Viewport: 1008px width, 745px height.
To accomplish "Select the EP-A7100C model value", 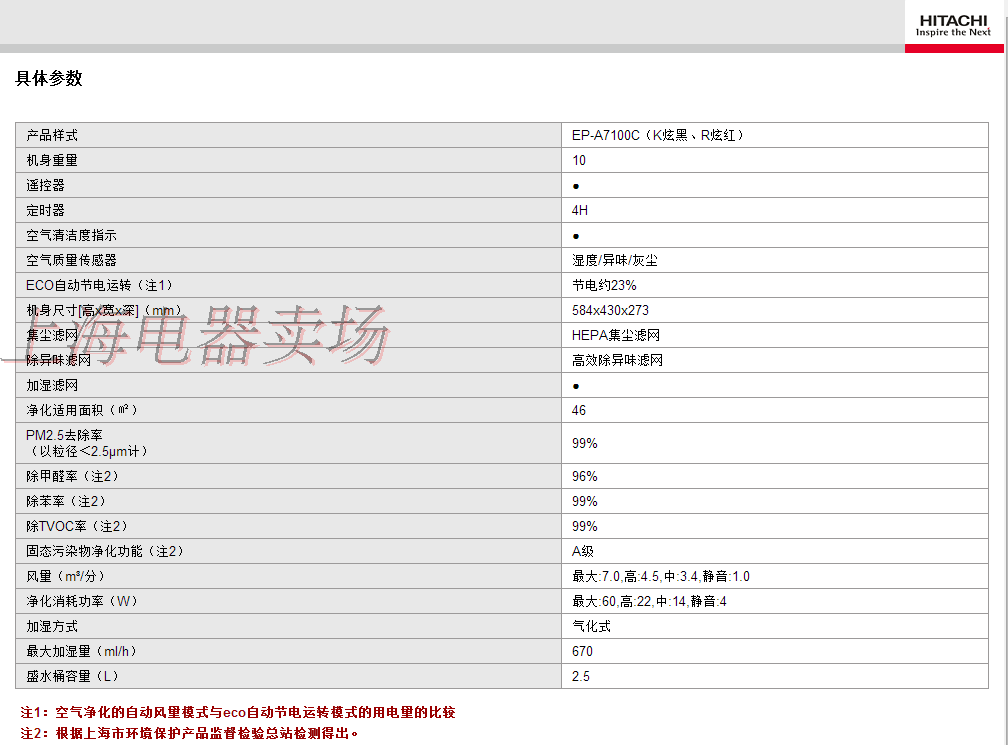I will [658, 135].
